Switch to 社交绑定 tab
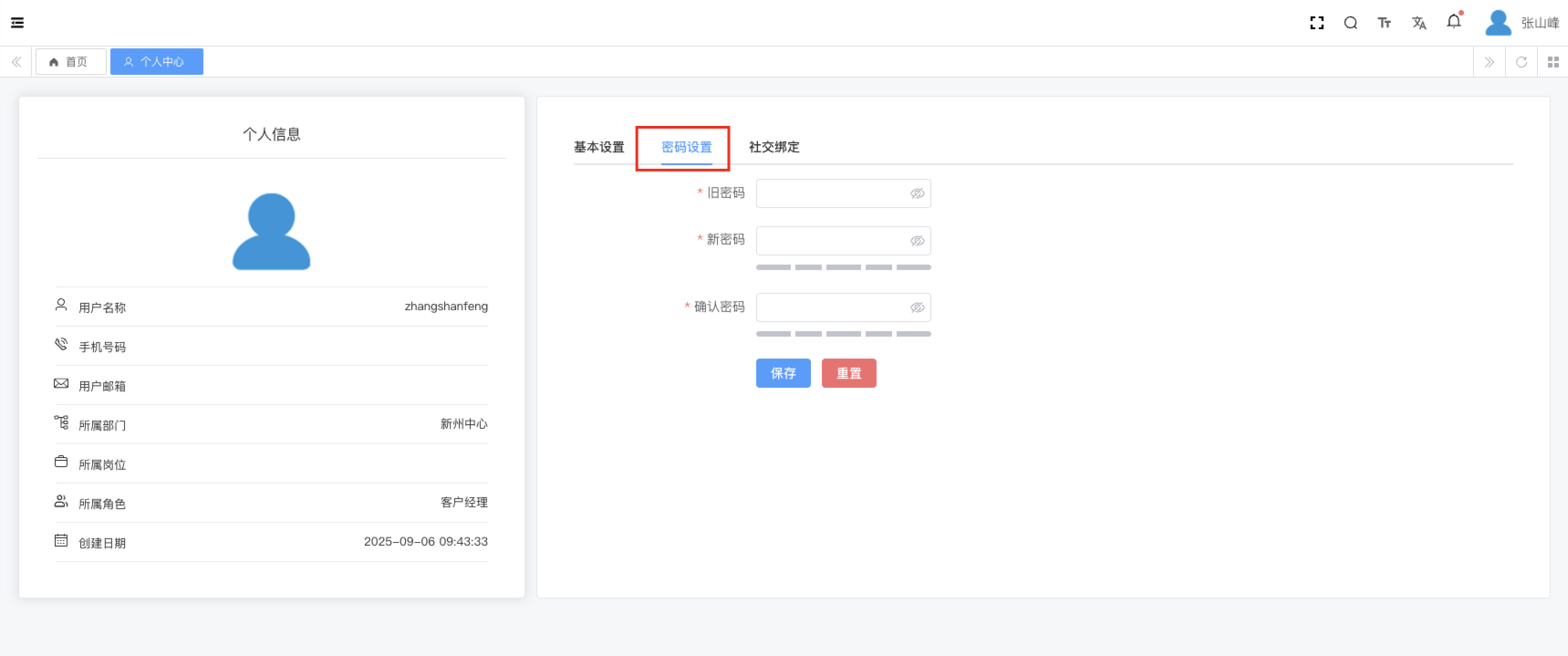 pyautogui.click(x=774, y=147)
